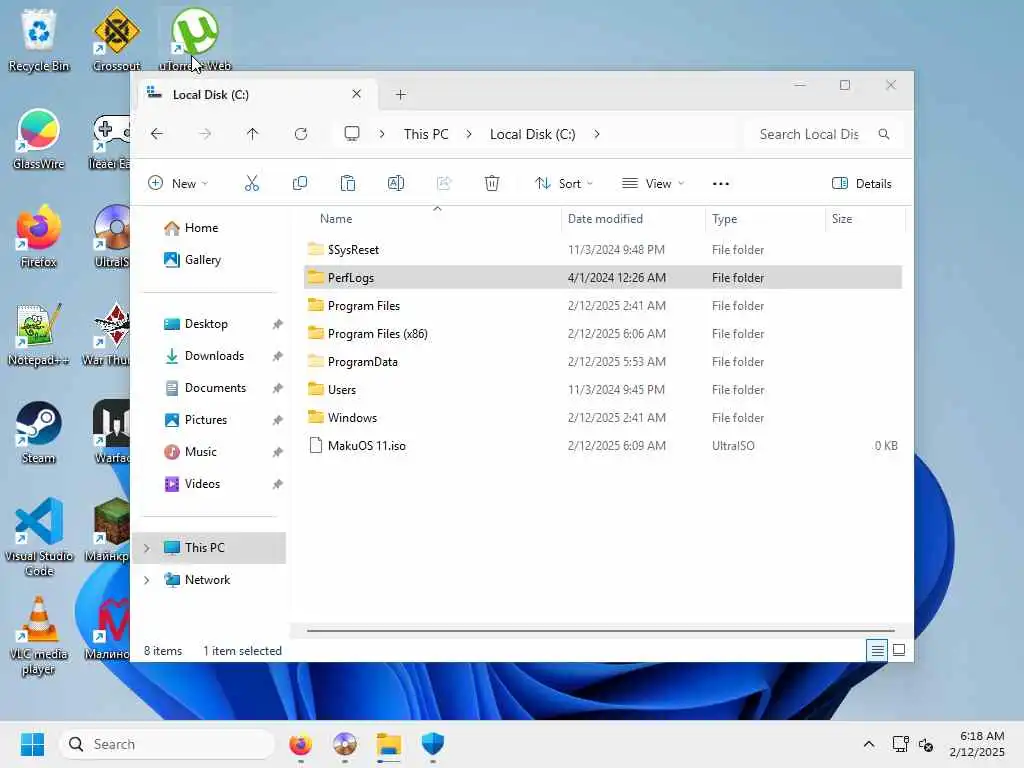Close the Local Disk (C:) tab

pos(357,94)
